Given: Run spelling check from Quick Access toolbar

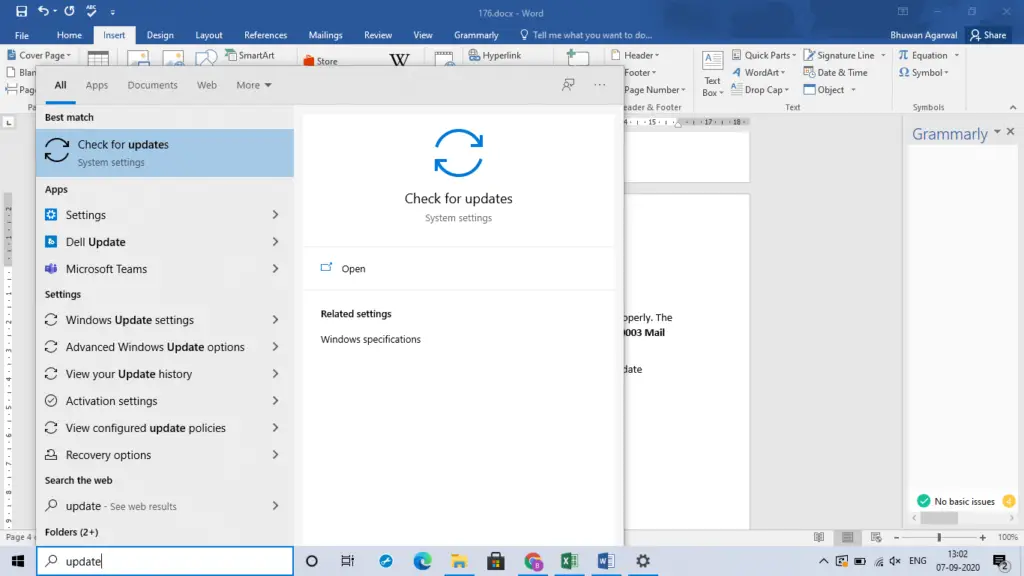Looking at the screenshot, I should click(91, 11).
